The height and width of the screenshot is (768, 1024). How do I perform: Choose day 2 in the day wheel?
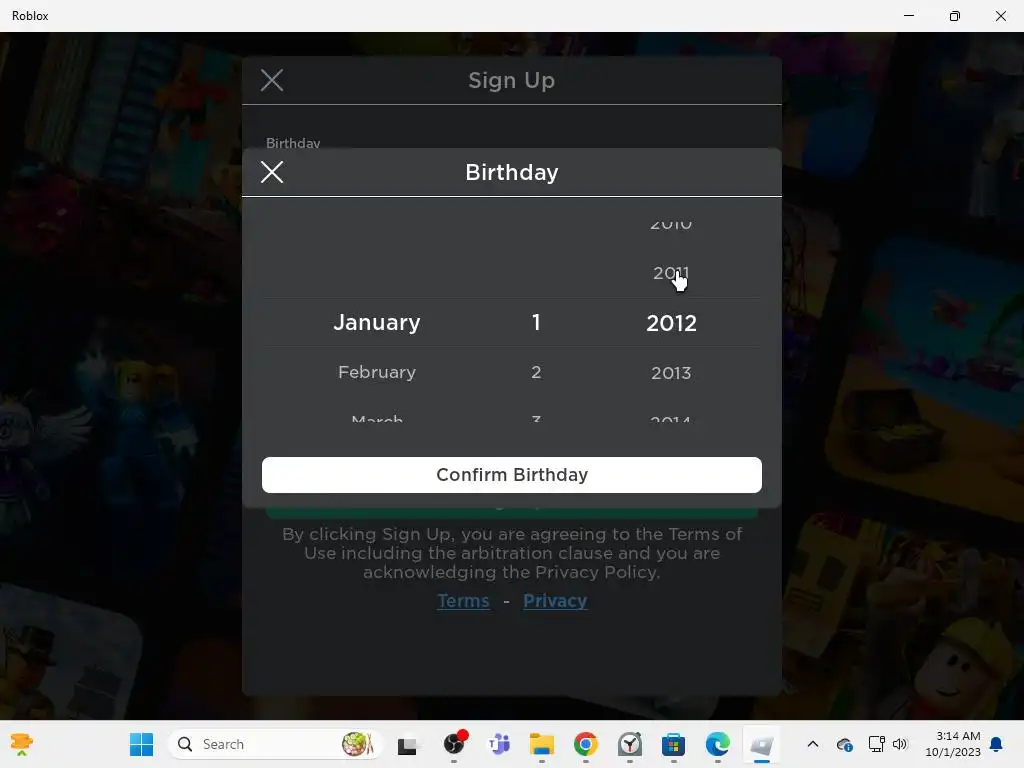[x=536, y=372]
